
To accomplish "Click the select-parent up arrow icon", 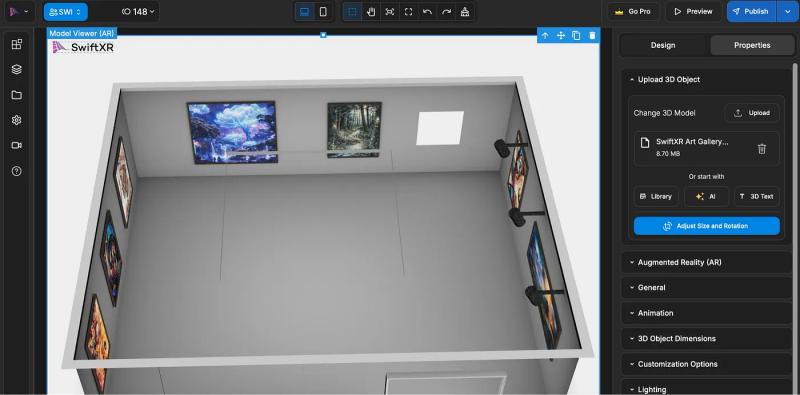I will [545, 35].
